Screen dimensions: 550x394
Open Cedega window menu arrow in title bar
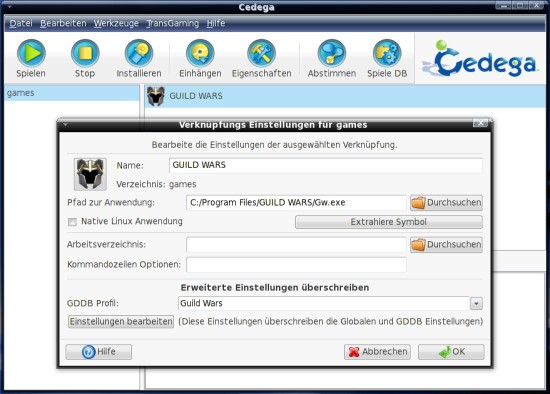(9, 7)
